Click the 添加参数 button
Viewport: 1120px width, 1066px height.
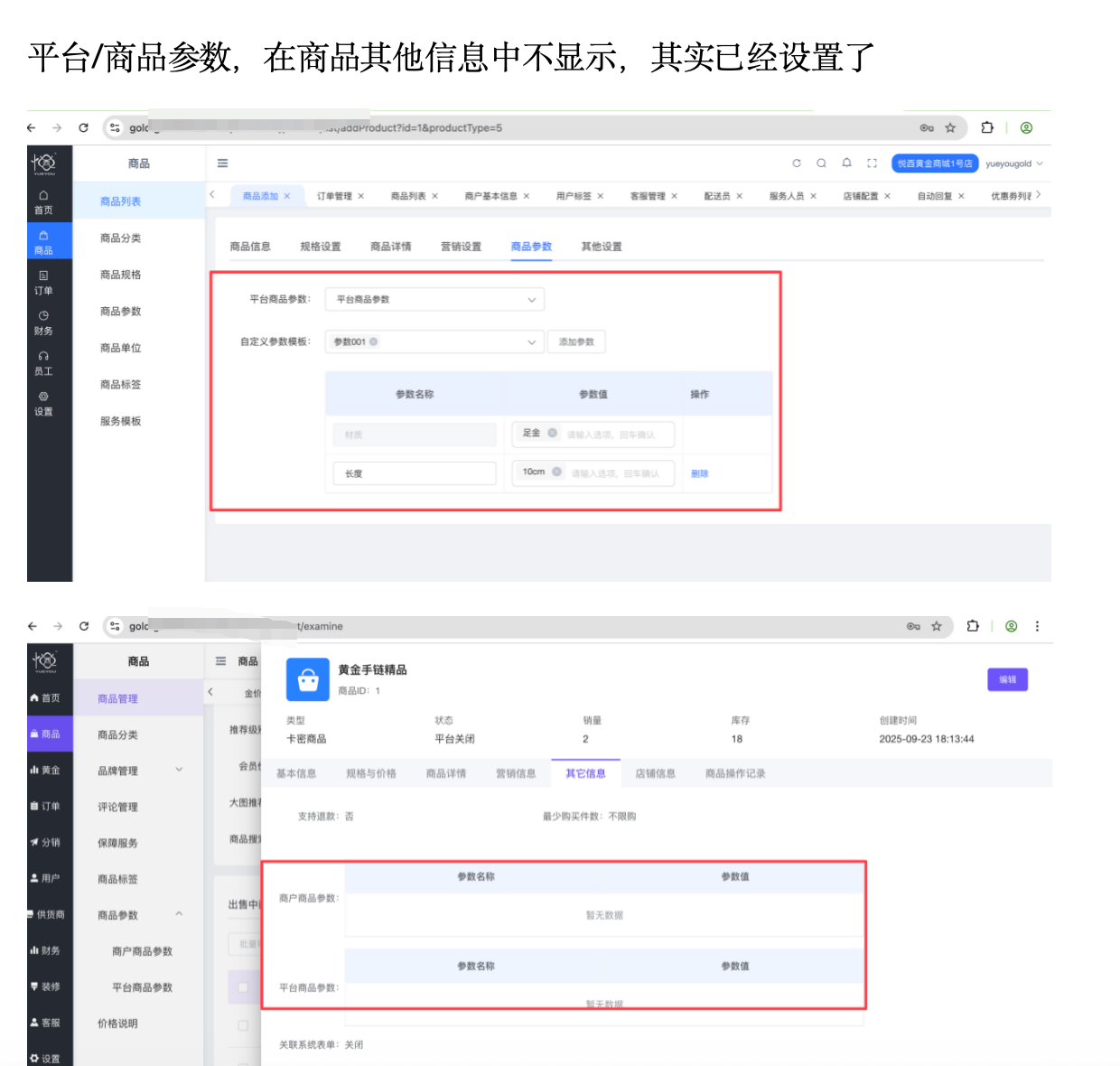click(576, 341)
